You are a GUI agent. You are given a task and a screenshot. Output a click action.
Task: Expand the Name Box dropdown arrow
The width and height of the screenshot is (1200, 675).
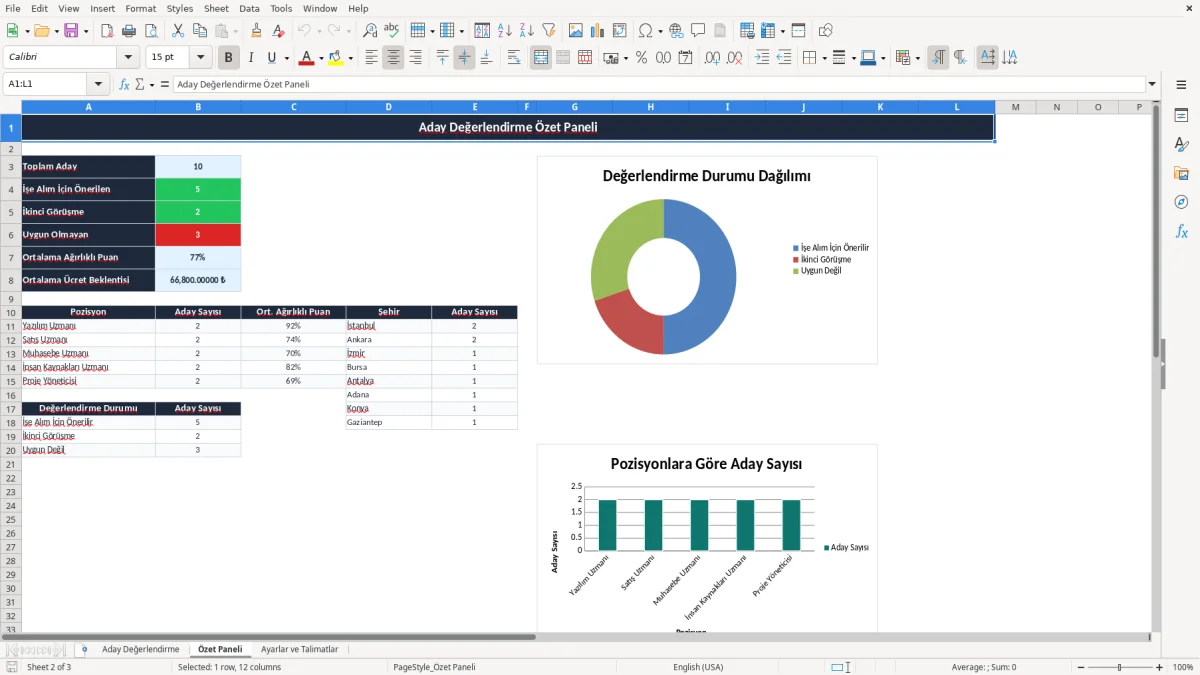(98, 84)
